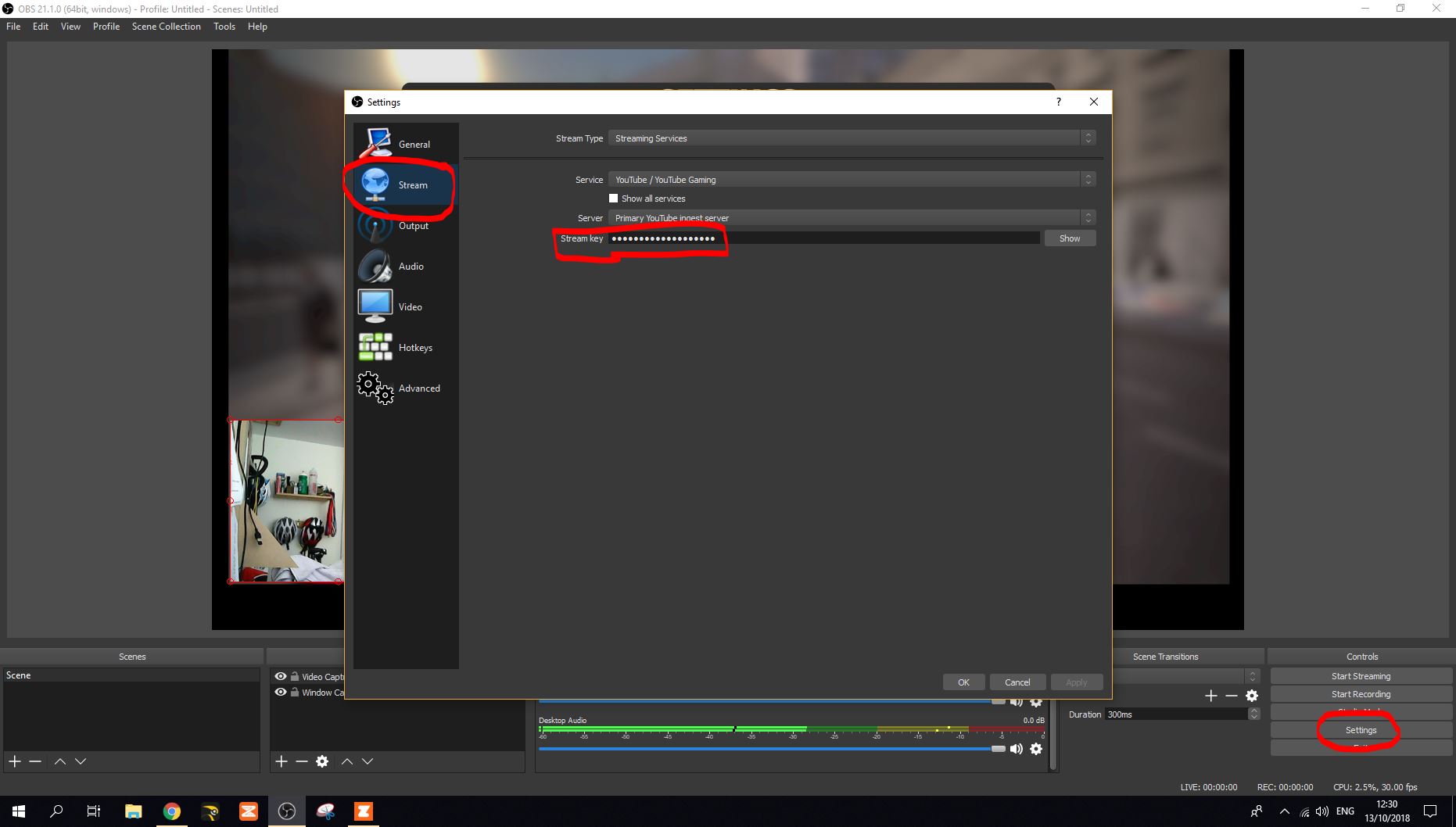Click the Start Streaming button

pyautogui.click(x=1361, y=676)
